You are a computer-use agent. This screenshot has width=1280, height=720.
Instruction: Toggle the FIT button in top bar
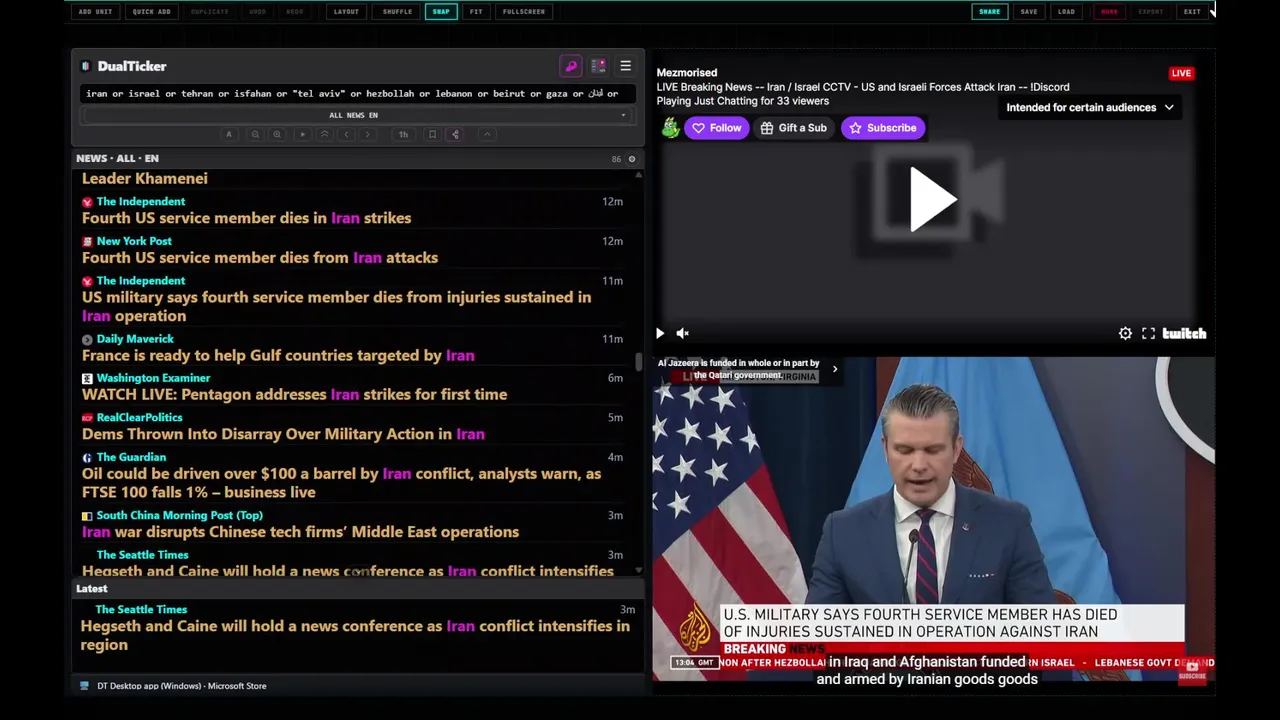pos(476,12)
